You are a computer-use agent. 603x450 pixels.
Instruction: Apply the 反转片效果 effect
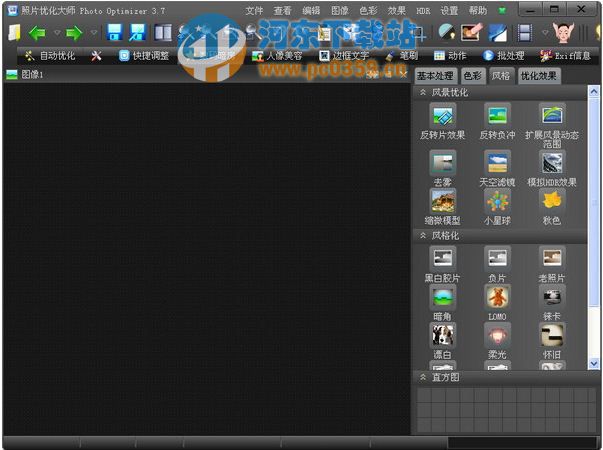[x=442, y=115]
